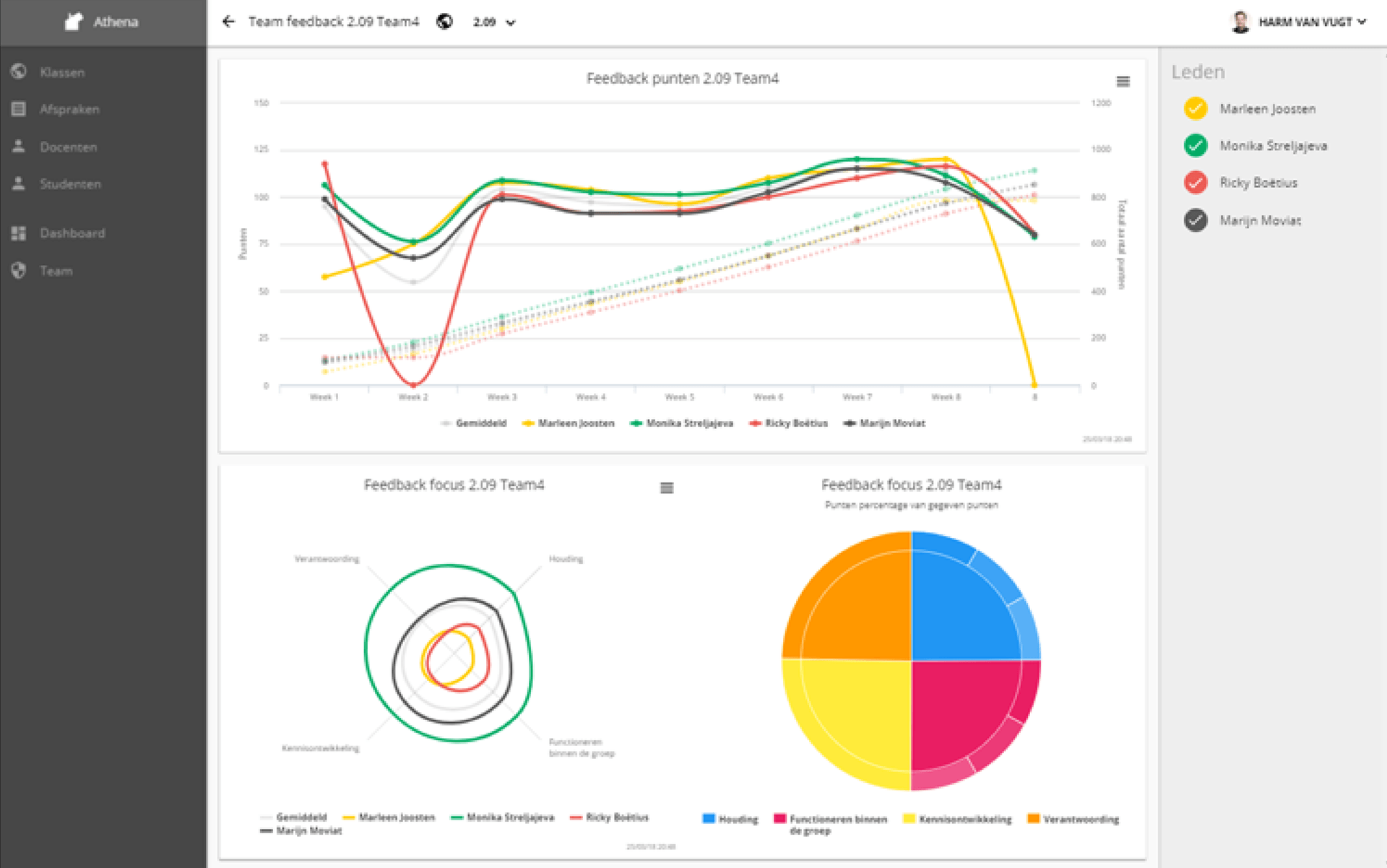This screenshot has height=868, width=1387.
Task: Open the Feedback focus radar chart menu icon
Action: pyautogui.click(x=667, y=488)
